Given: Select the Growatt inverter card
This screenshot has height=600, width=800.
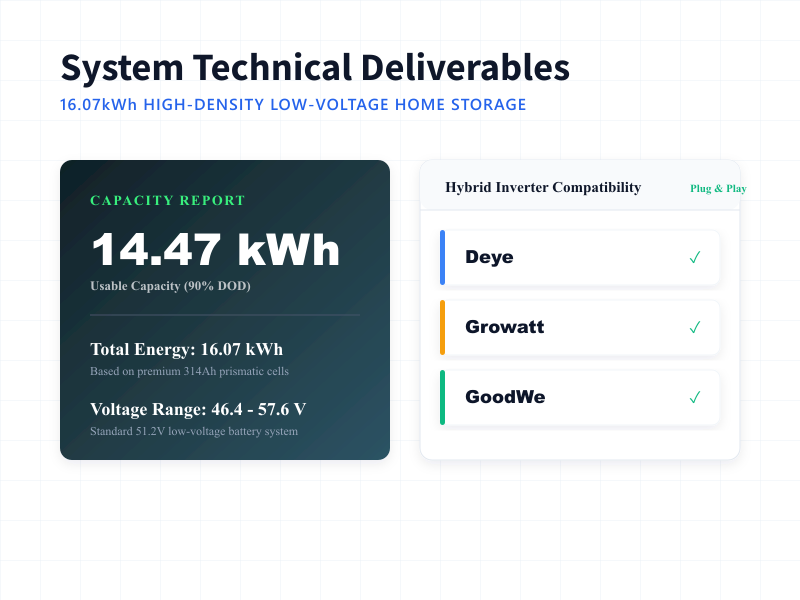Looking at the screenshot, I should (580, 327).
